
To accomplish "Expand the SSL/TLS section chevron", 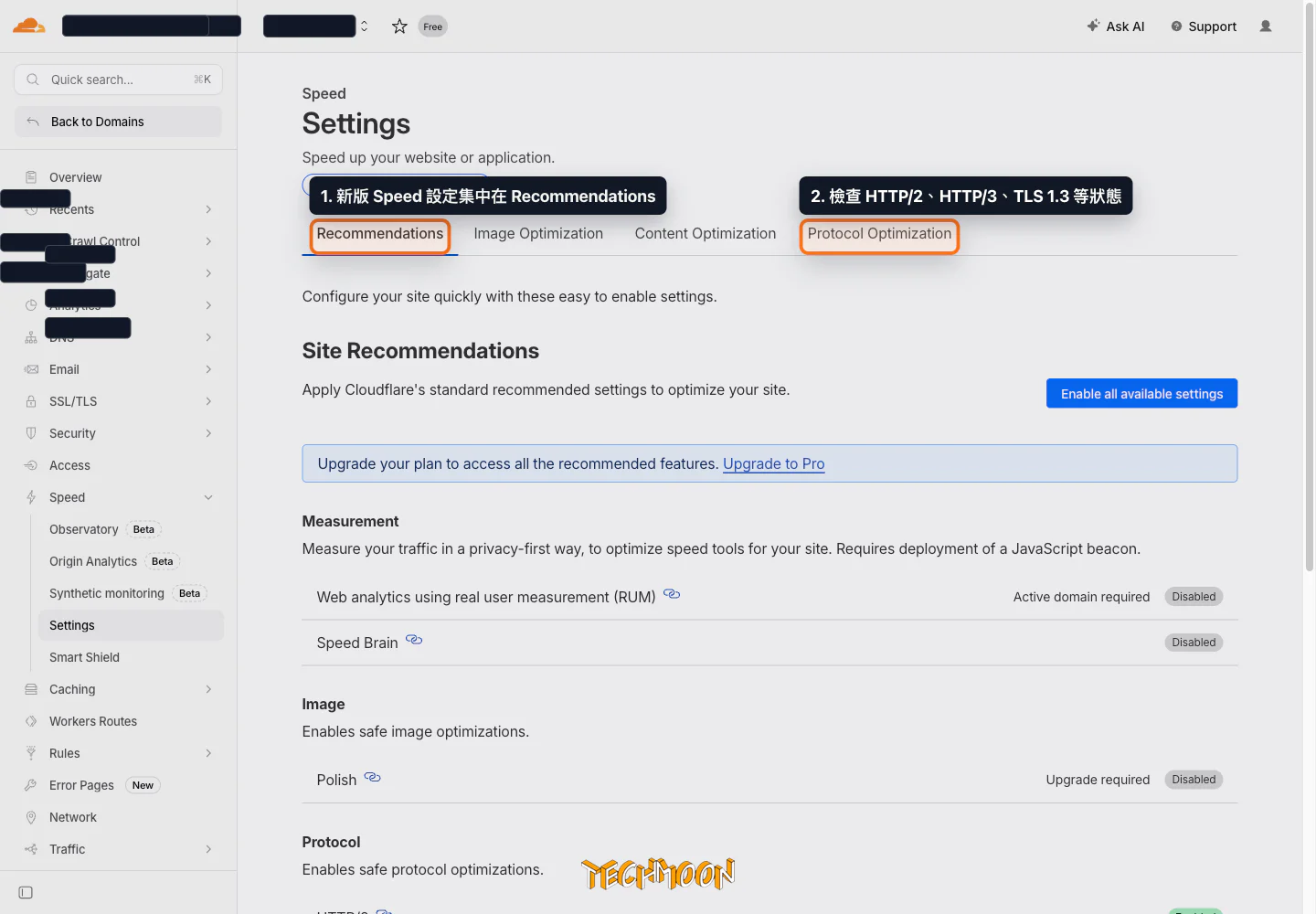I will pos(208,401).
